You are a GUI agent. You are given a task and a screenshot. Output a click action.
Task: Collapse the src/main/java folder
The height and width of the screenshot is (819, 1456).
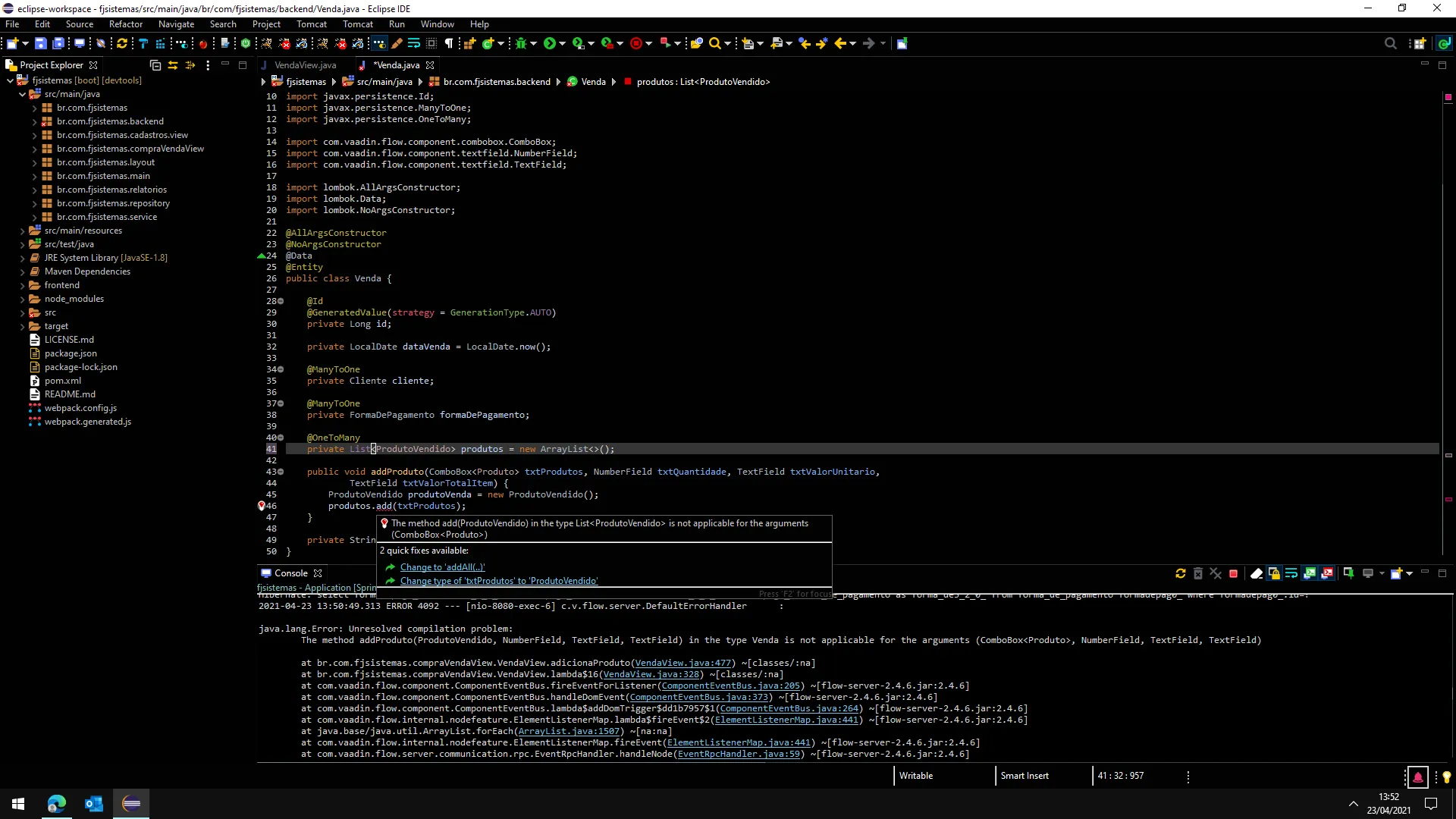[x=22, y=95]
